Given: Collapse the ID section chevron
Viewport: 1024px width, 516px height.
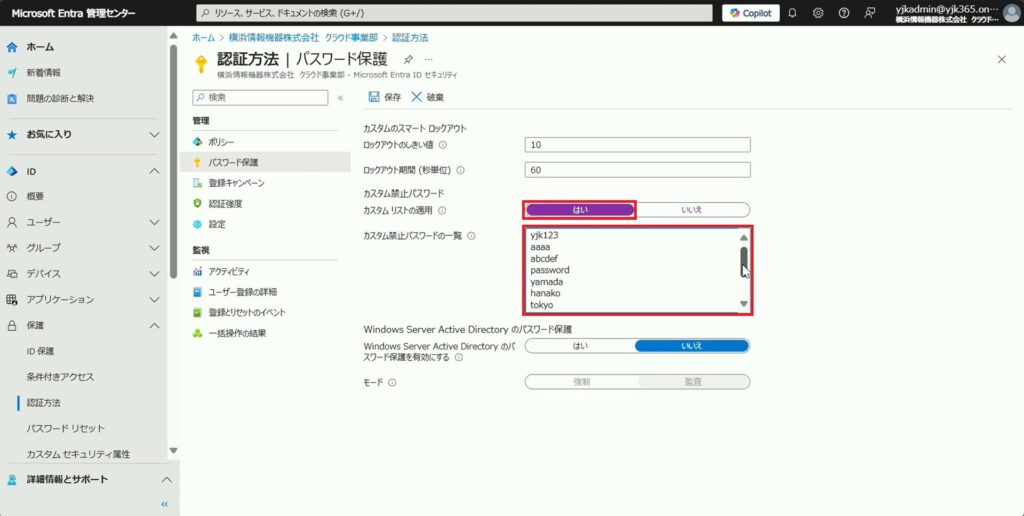Looking at the screenshot, I should pyautogui.click(x=154, y=171).
